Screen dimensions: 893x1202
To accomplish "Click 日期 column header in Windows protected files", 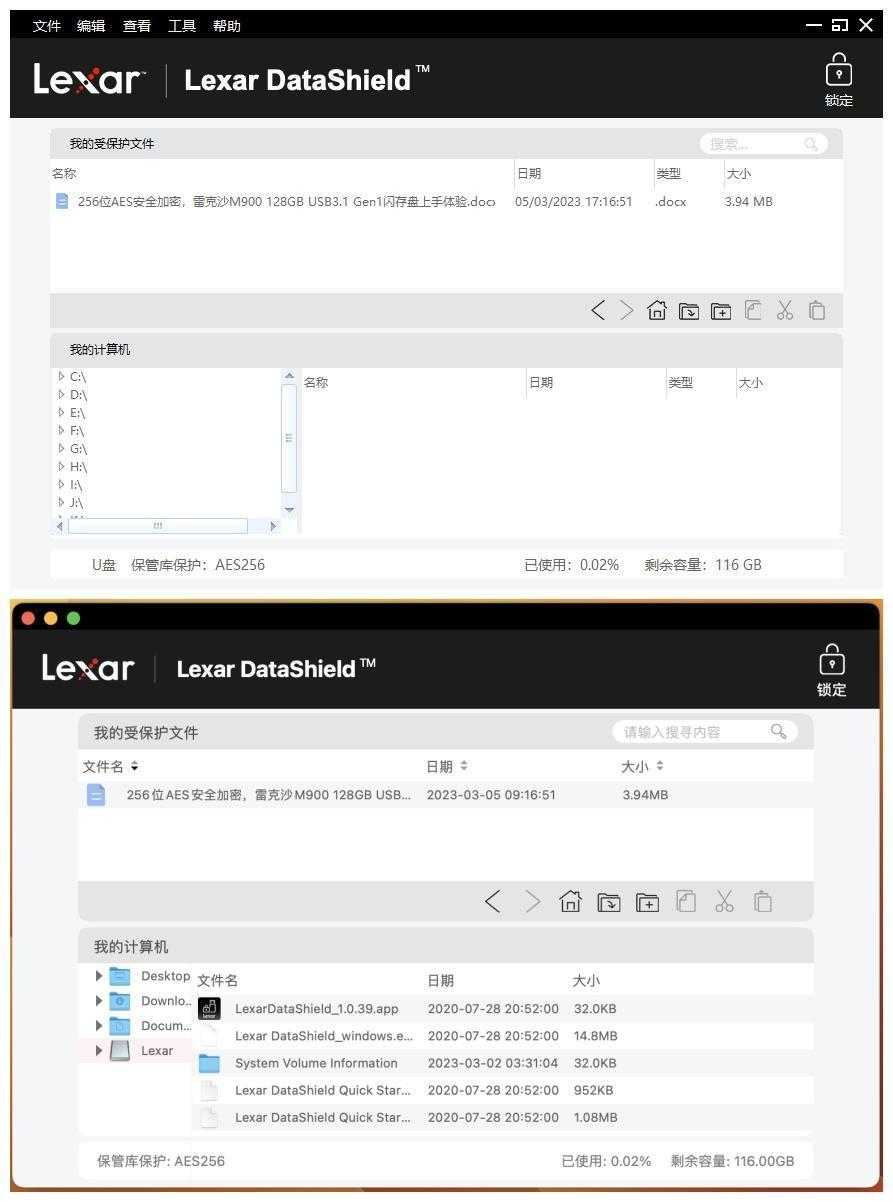I will [x=528, y=174].
